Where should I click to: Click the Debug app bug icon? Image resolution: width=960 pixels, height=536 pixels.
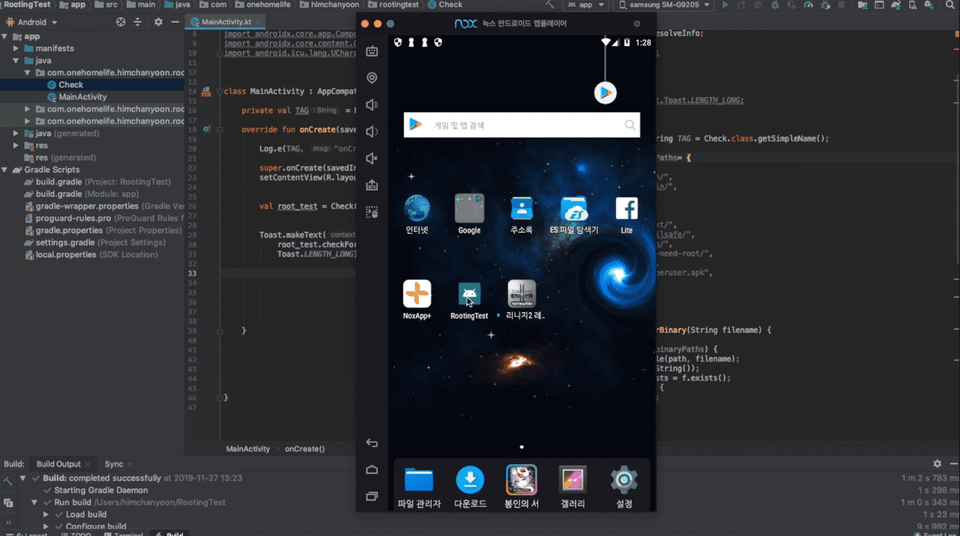coord(774,4)
